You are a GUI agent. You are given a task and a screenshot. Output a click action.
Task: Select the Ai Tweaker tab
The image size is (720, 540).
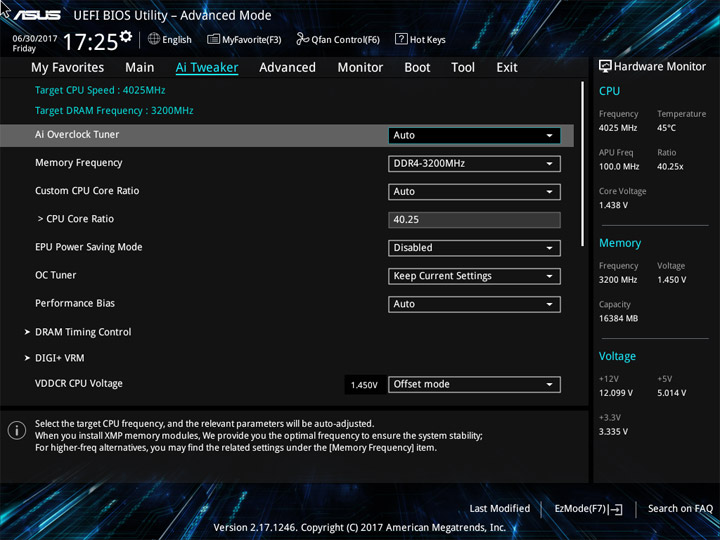click(207, 68)
